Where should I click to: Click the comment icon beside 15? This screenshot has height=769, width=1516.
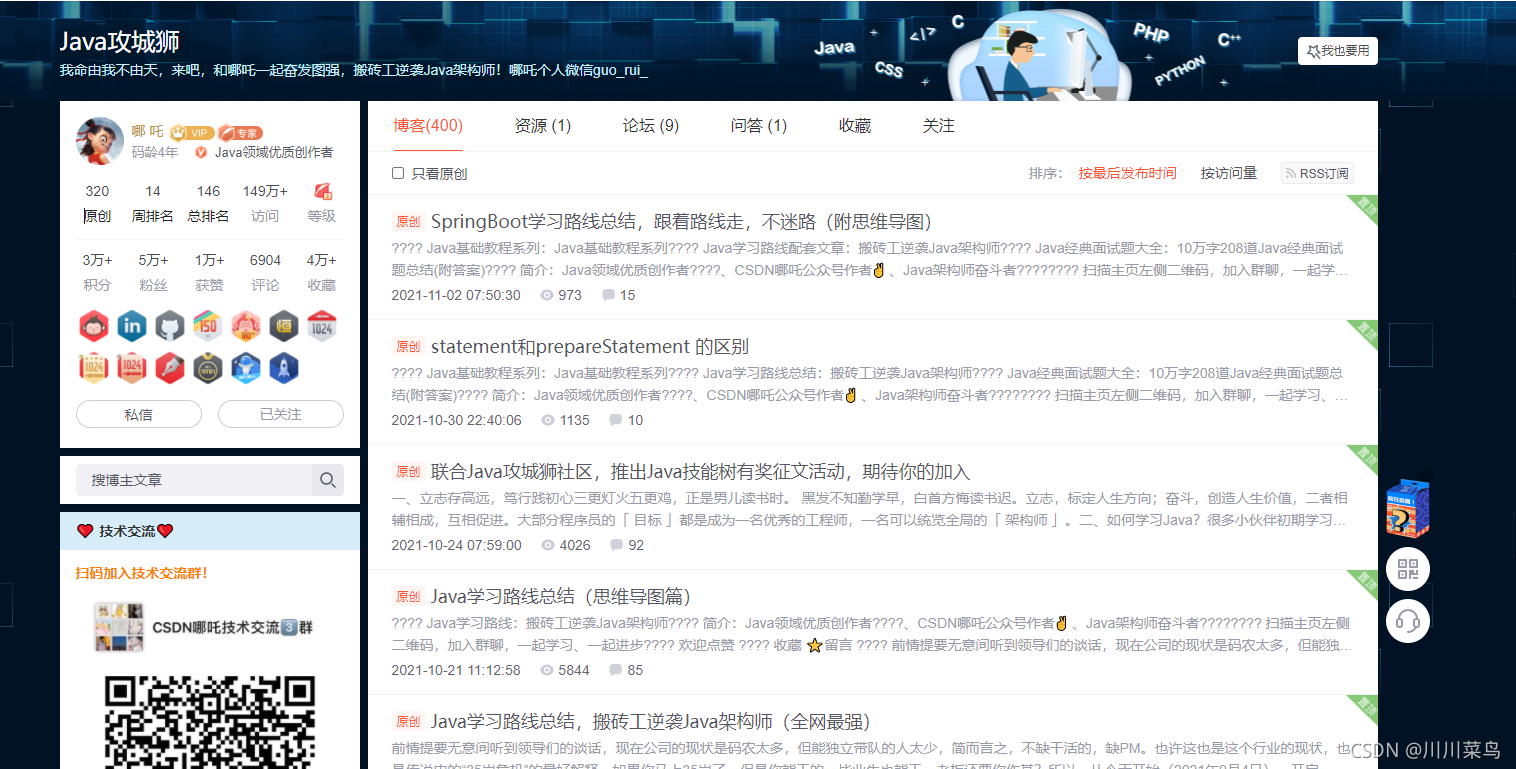point(608,295)
